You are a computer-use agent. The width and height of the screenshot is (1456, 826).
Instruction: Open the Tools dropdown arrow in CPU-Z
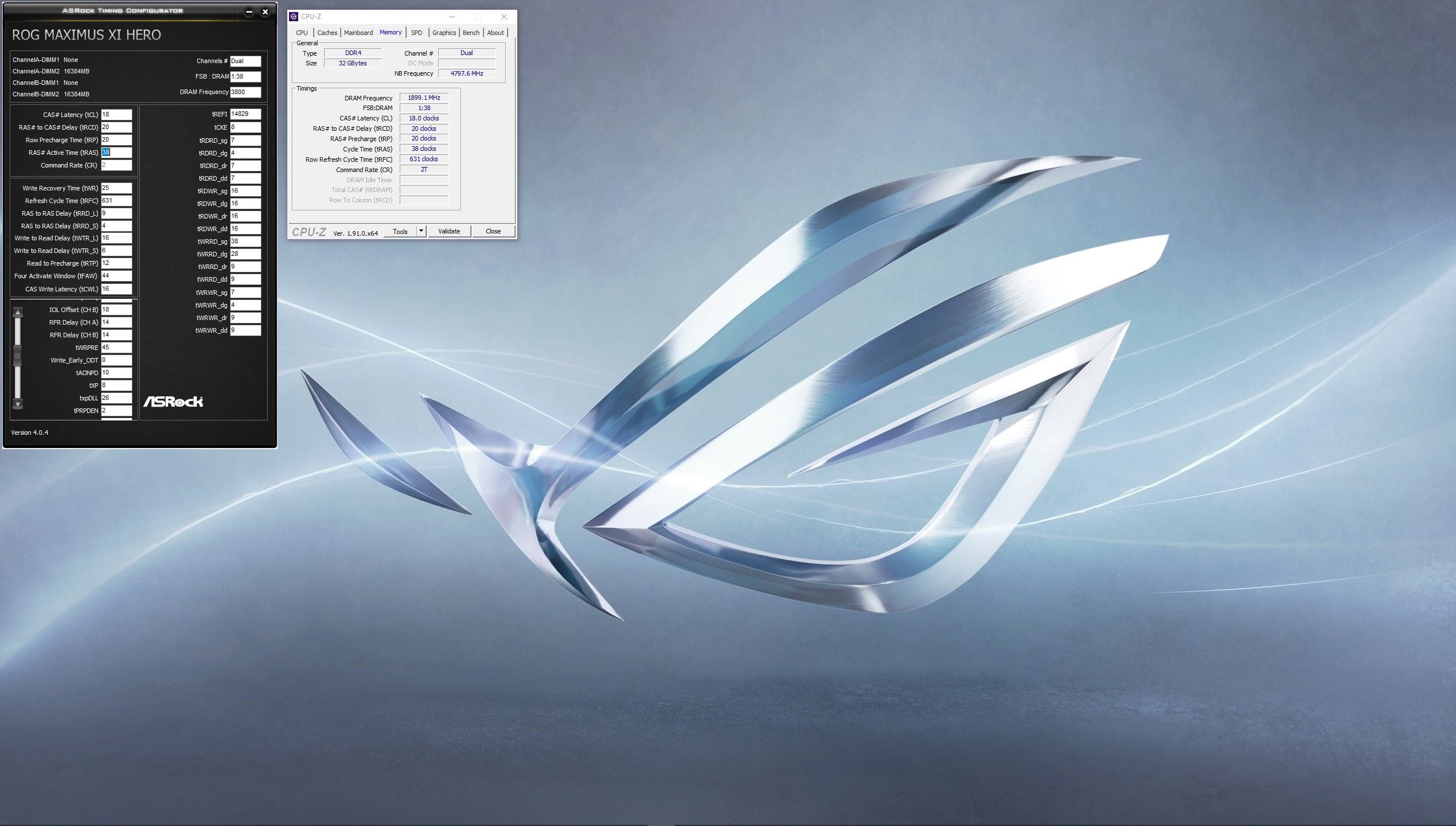coord(421,231)
